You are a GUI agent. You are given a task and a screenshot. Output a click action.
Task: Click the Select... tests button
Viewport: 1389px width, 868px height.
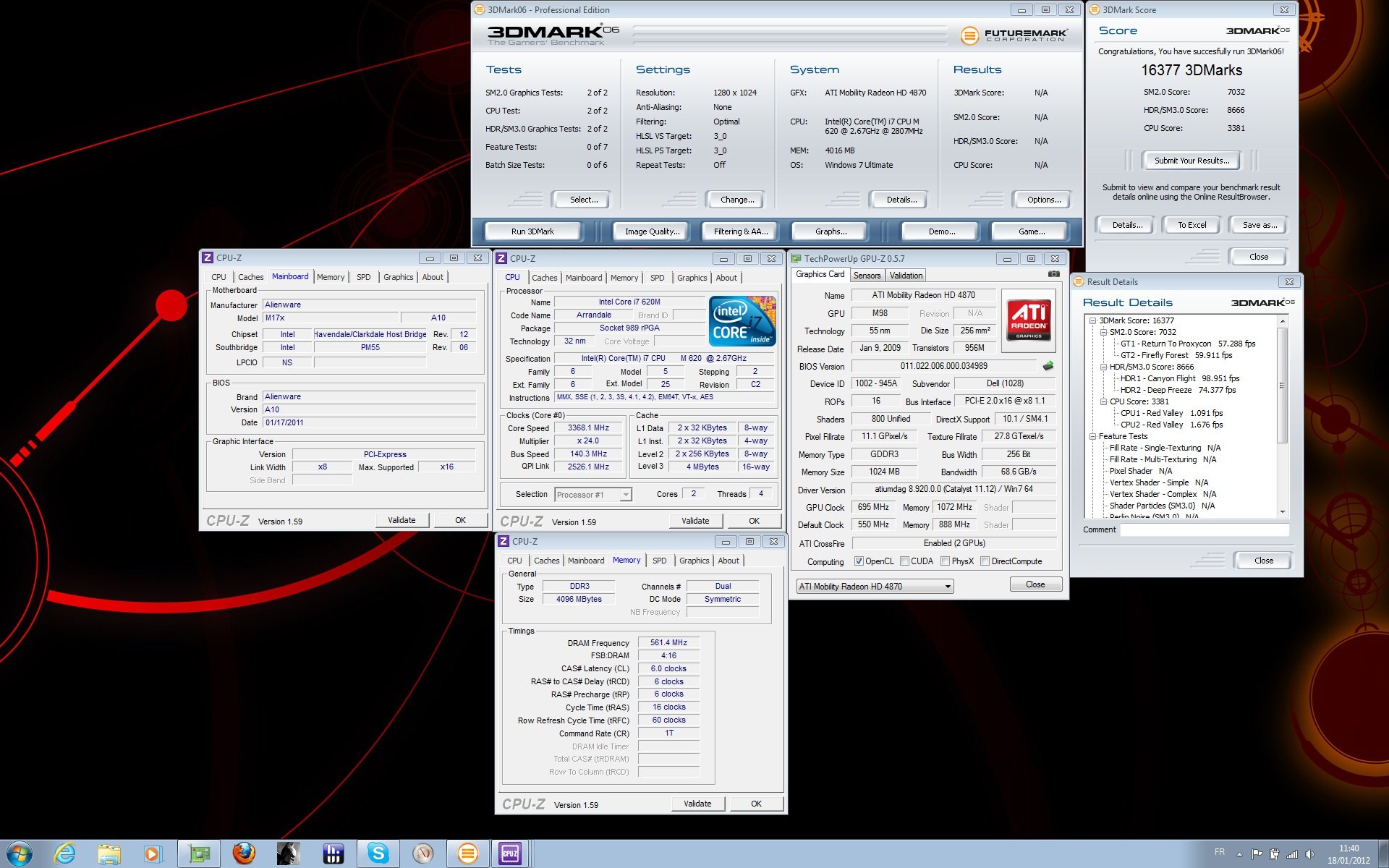(x=583, y=200)
